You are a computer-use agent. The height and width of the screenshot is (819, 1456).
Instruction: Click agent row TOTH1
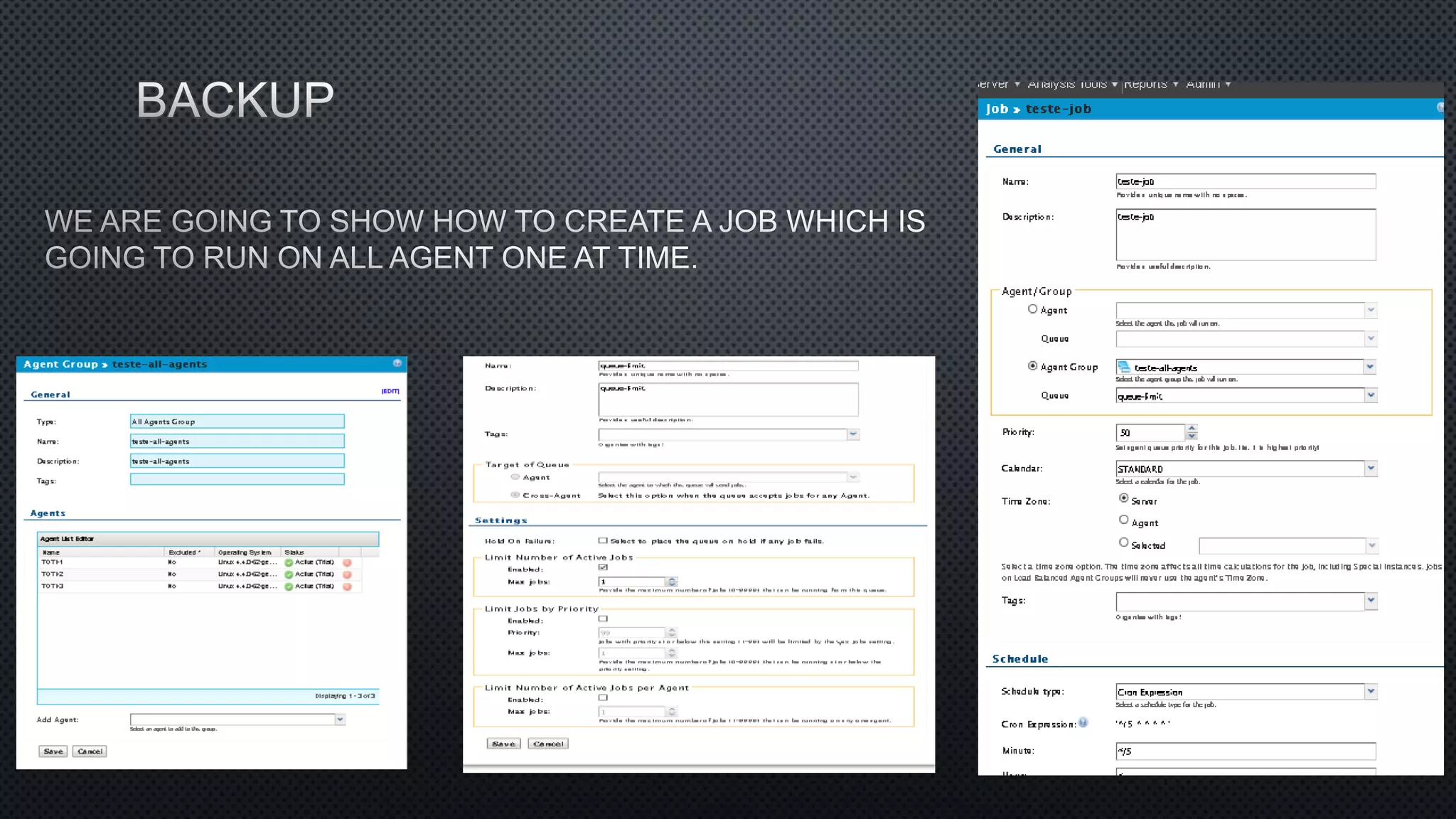(199, 562)
